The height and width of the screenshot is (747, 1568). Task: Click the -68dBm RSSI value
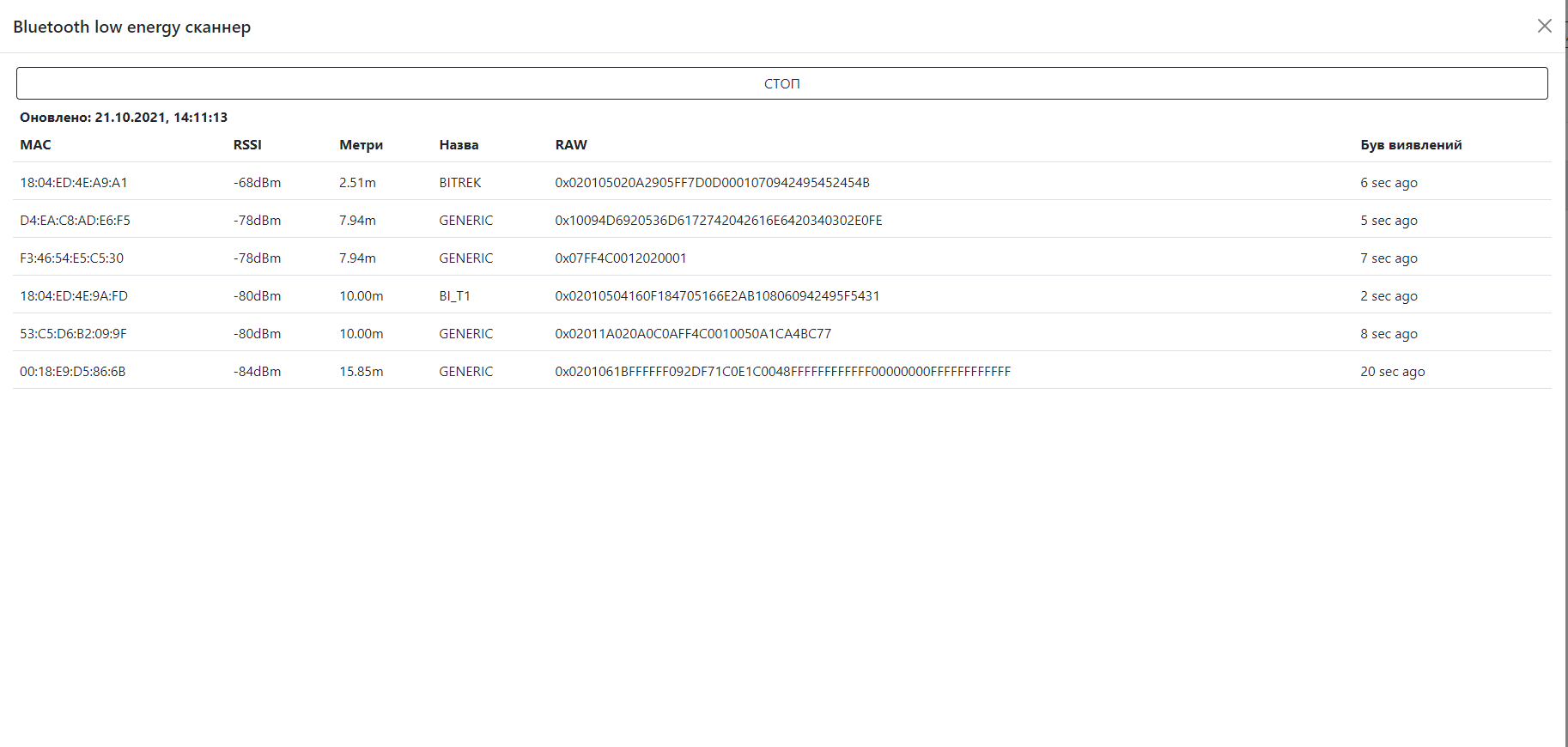[x=257, y=182]
